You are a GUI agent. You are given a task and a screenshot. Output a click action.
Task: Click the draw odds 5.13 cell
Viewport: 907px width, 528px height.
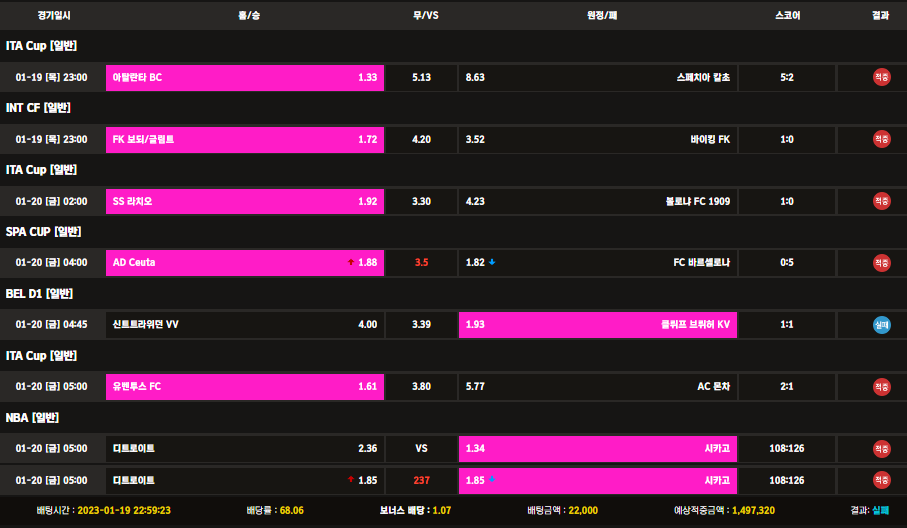[421, 77]
